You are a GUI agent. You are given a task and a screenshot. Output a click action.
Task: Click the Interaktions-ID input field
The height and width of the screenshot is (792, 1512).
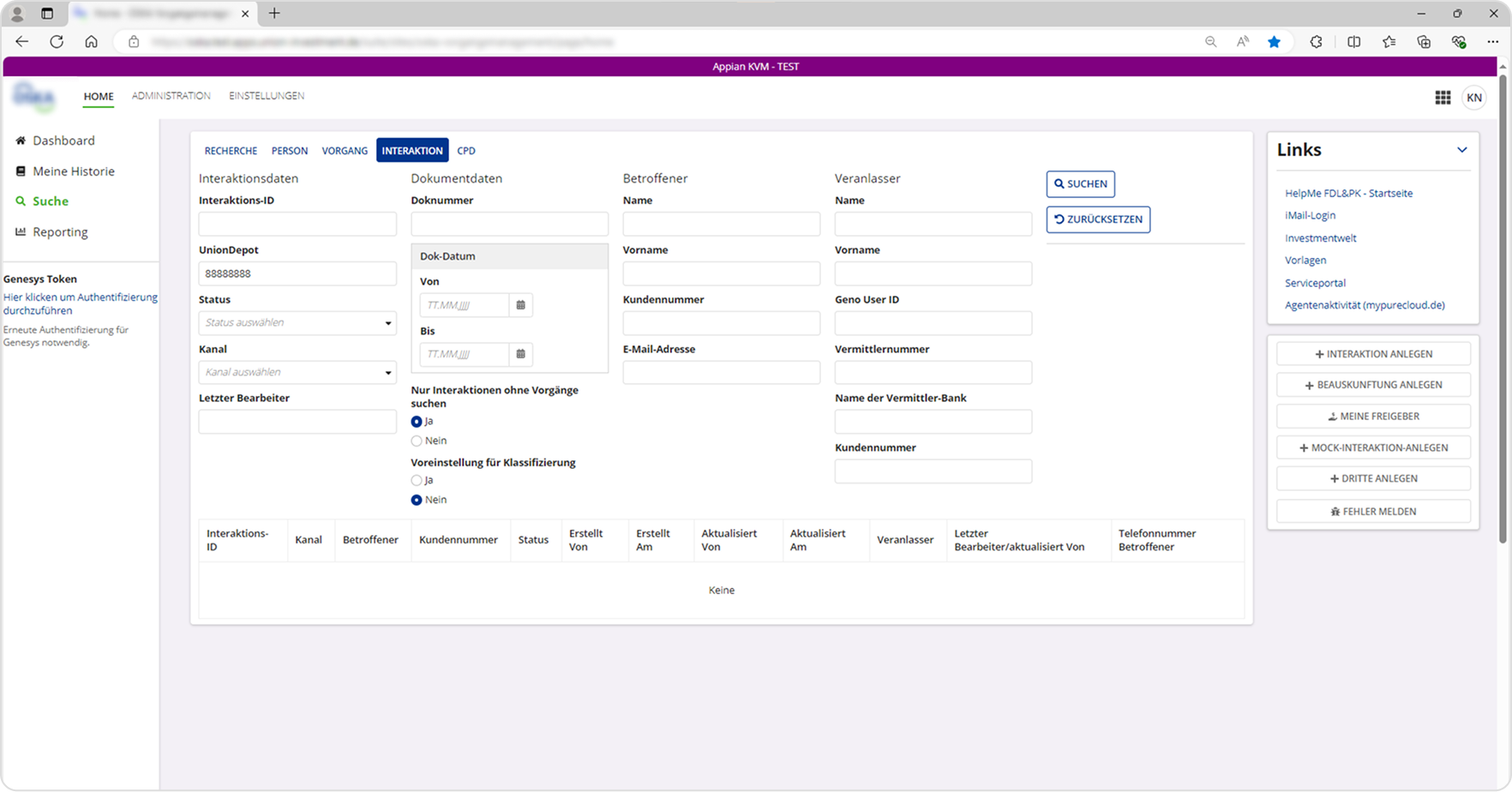[297, 225]
